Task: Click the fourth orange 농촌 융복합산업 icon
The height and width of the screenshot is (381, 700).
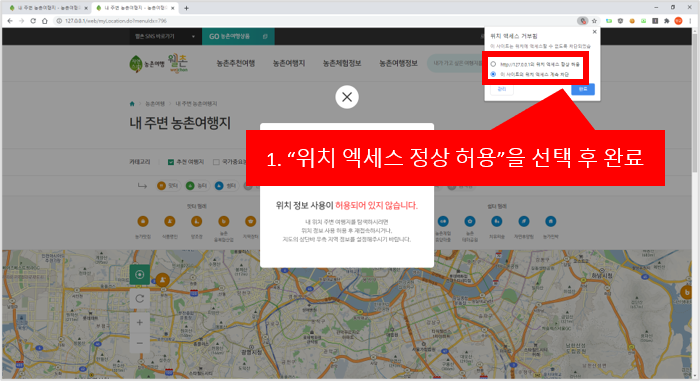Action: pos(224,222)
